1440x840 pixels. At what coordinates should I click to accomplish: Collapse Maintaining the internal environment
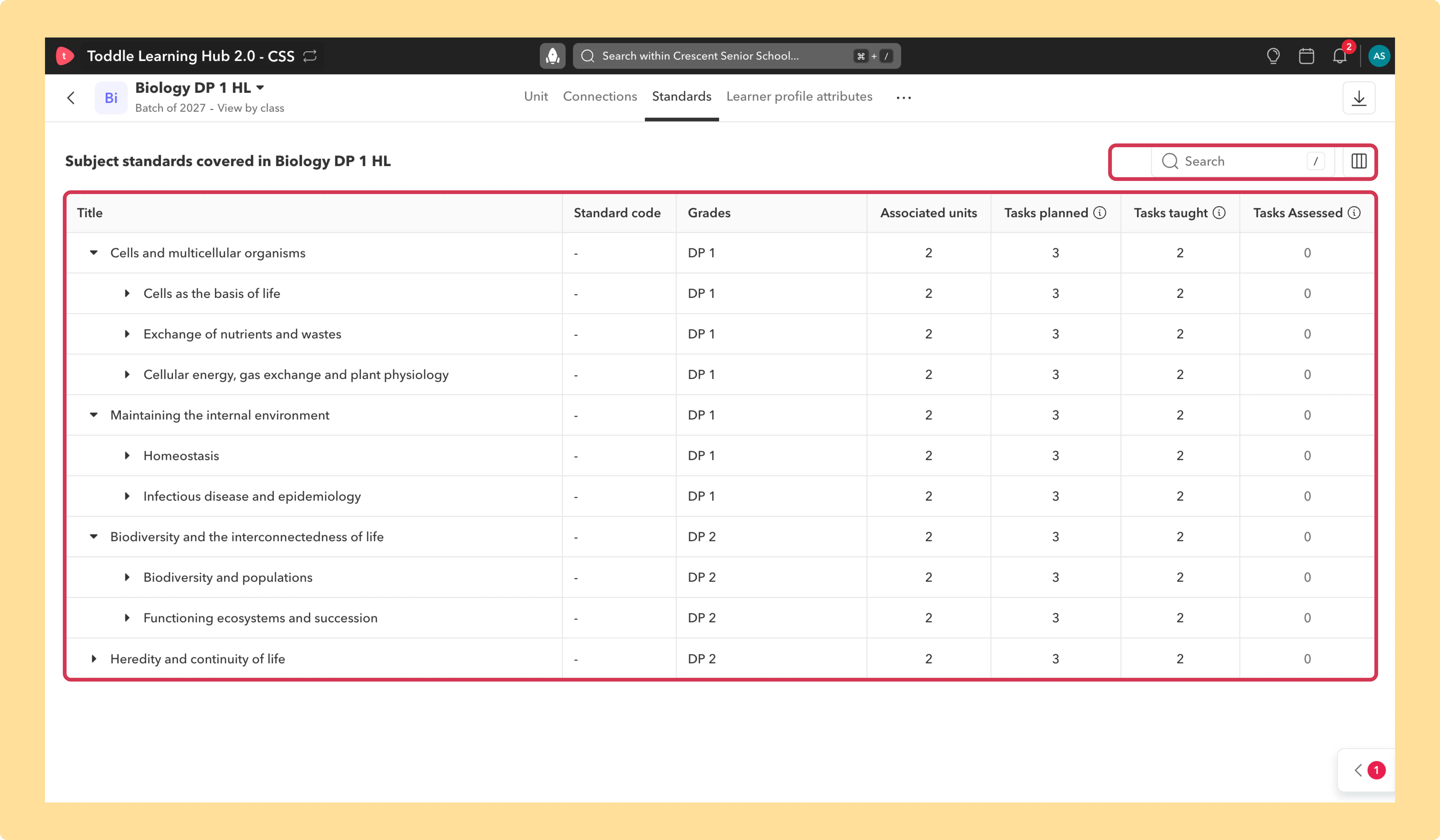[x=94, y=415]
